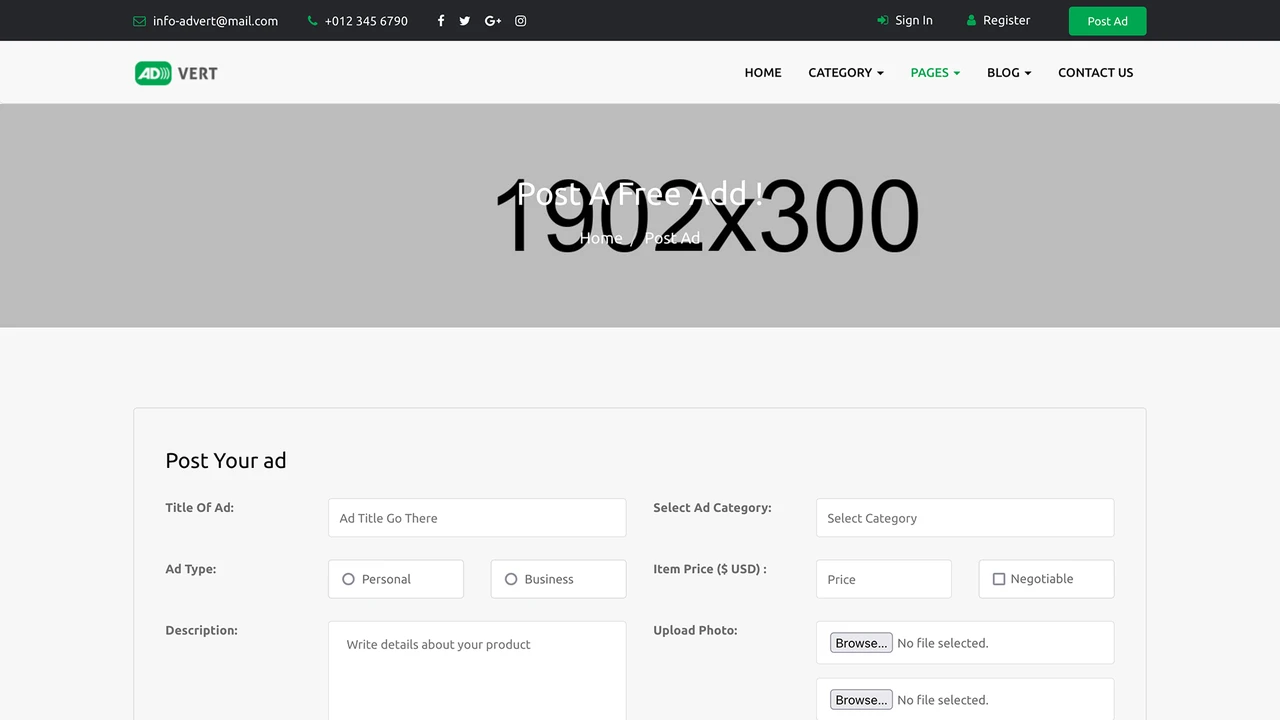Click the +012 345 6790 phone number
The image size is (1280, 720).
pyautogui.click(x=366, y=21)
